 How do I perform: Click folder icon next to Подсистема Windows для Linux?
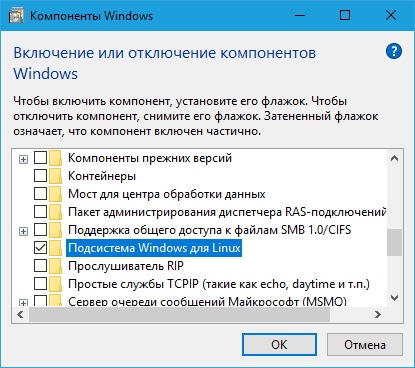pos(55,248)
